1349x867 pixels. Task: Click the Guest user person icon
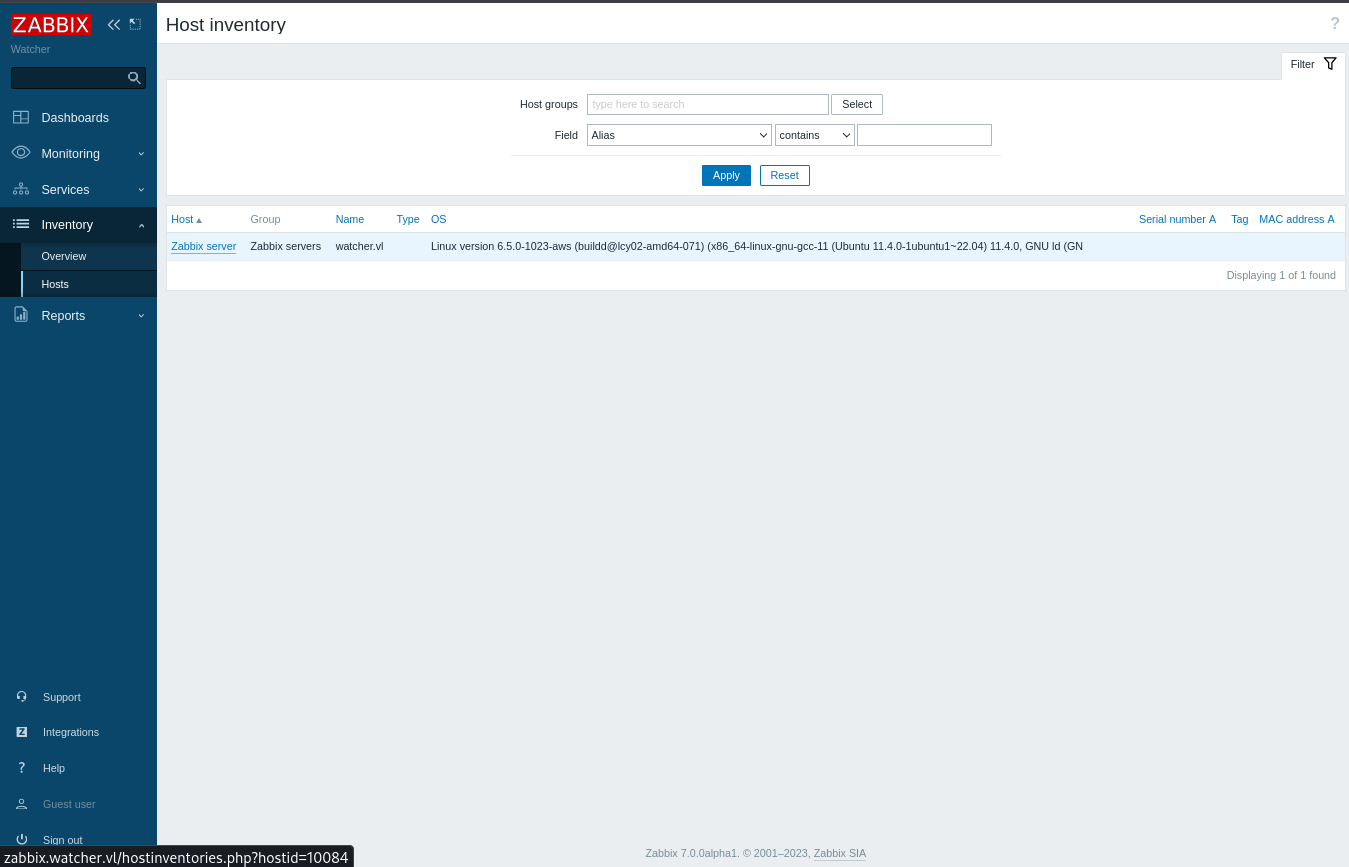[22, 804]
